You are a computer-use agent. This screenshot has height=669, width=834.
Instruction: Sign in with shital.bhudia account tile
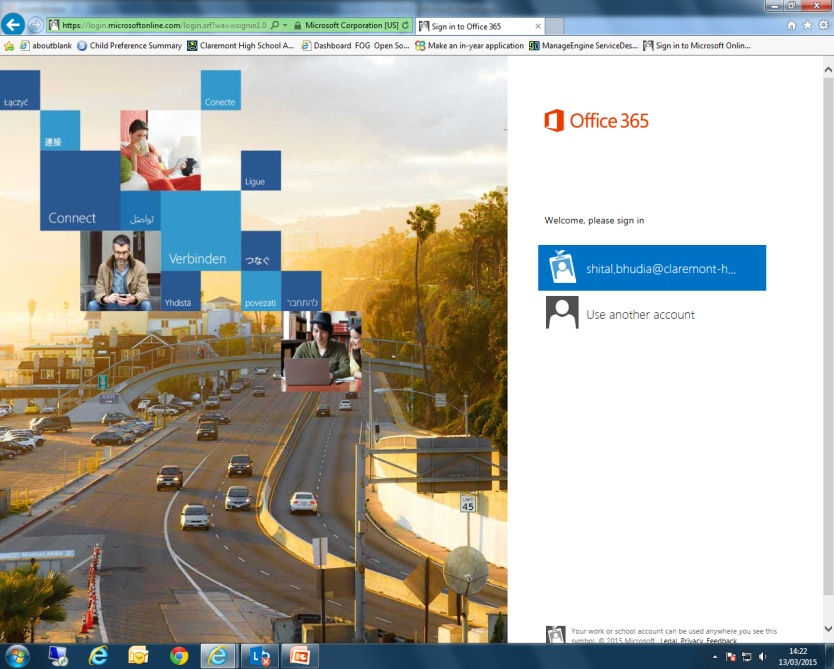pyautogui.click(x=652, y=268)
